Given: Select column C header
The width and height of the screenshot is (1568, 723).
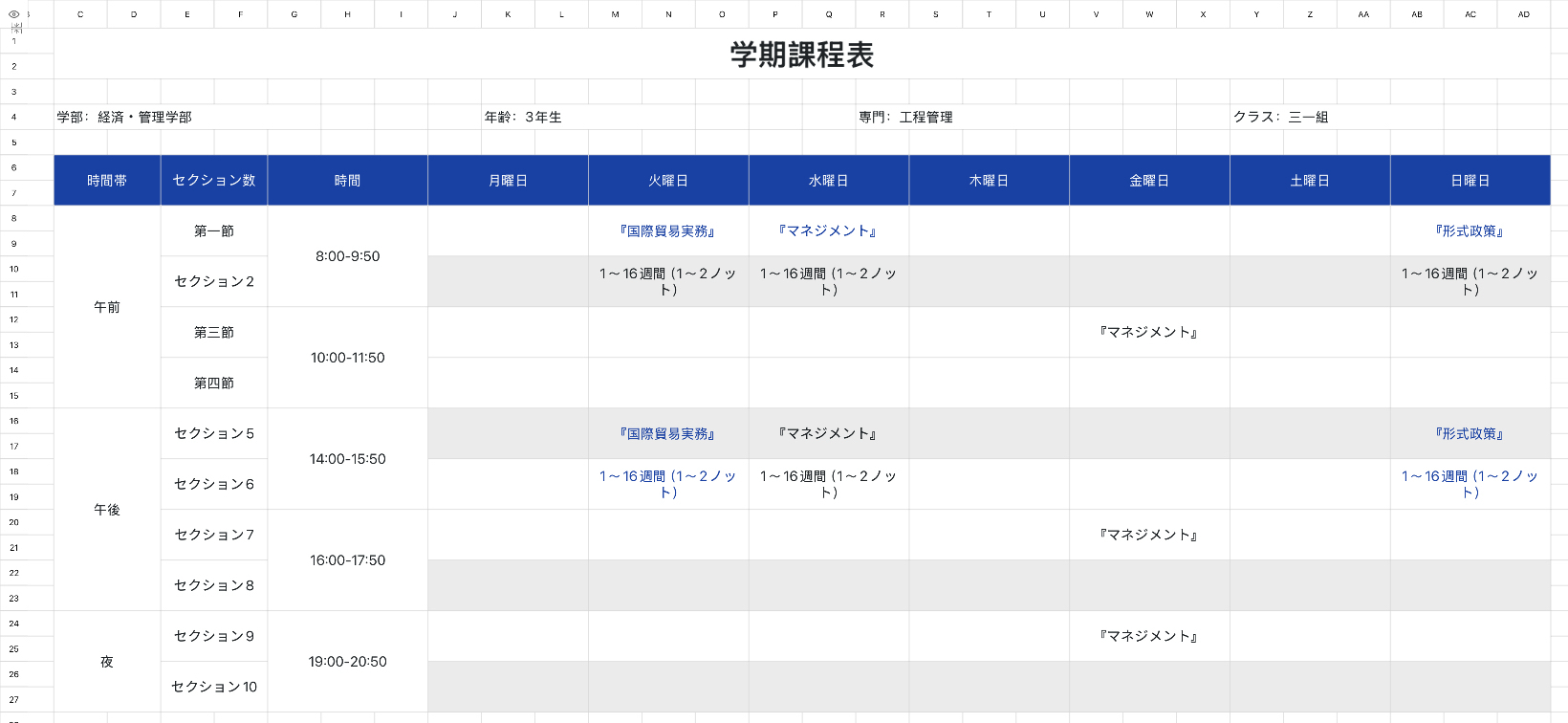Looking at the screenshot, I should pyautogui.click(x=80, y=14).
